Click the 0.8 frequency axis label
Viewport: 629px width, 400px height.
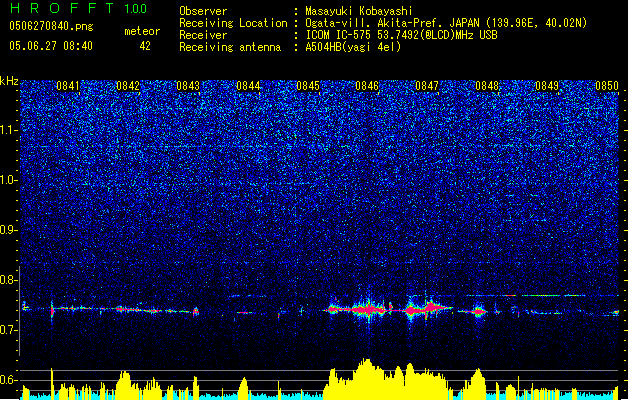tap(9, 280)
